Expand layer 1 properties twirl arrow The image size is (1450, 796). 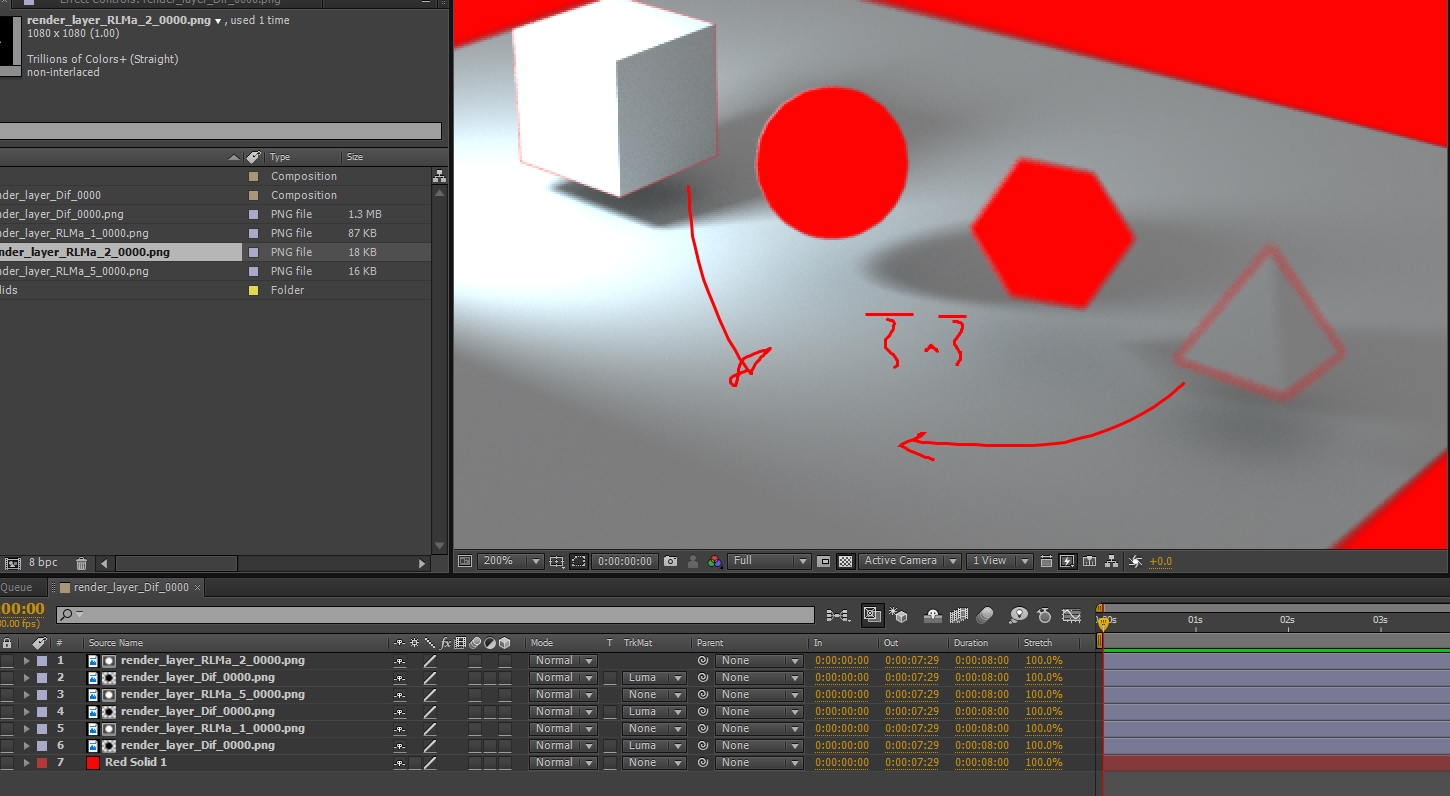(27, 661)
